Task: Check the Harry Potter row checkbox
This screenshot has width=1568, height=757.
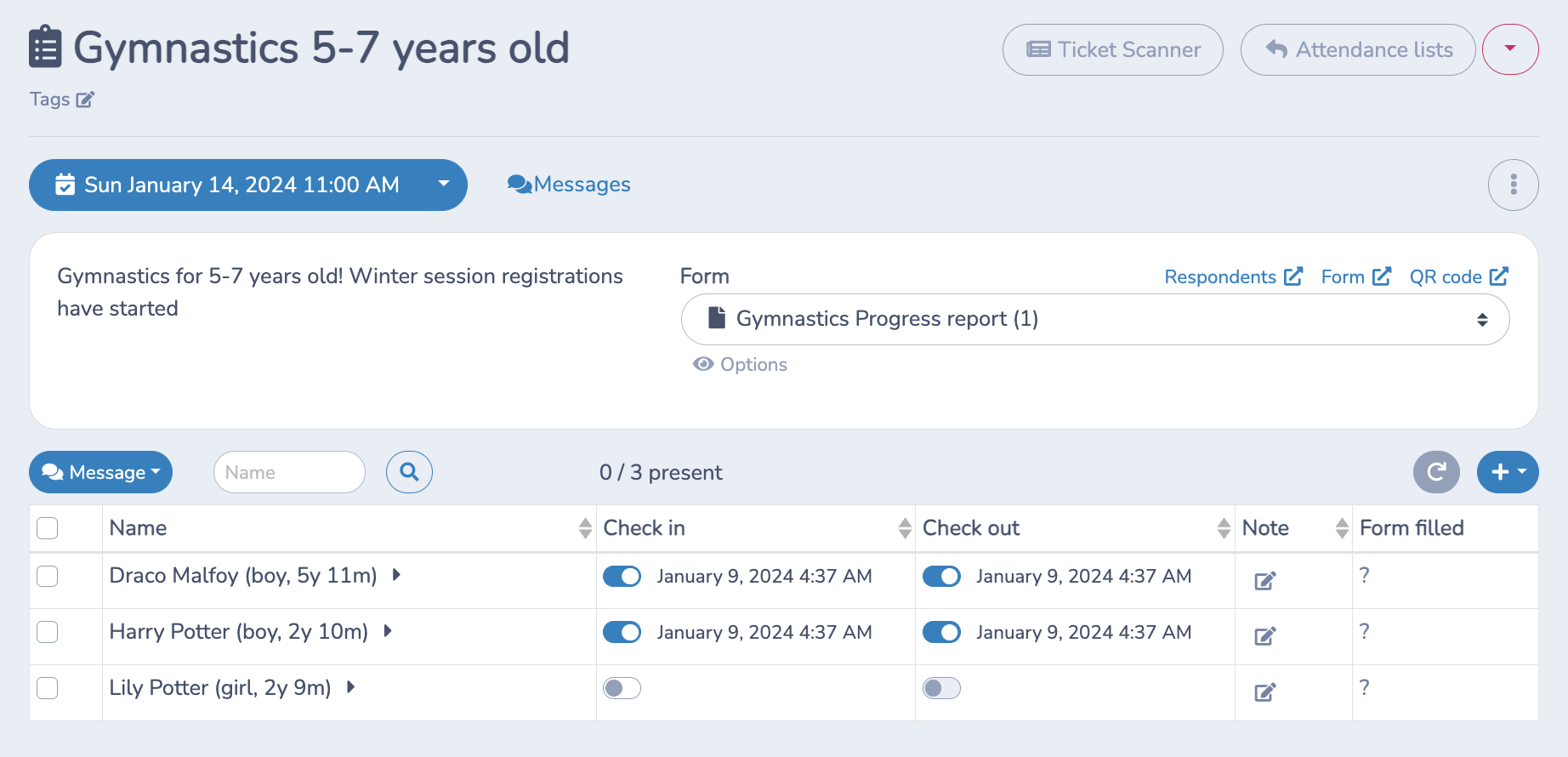Action: pyautogui.click(x=48, y=632)
